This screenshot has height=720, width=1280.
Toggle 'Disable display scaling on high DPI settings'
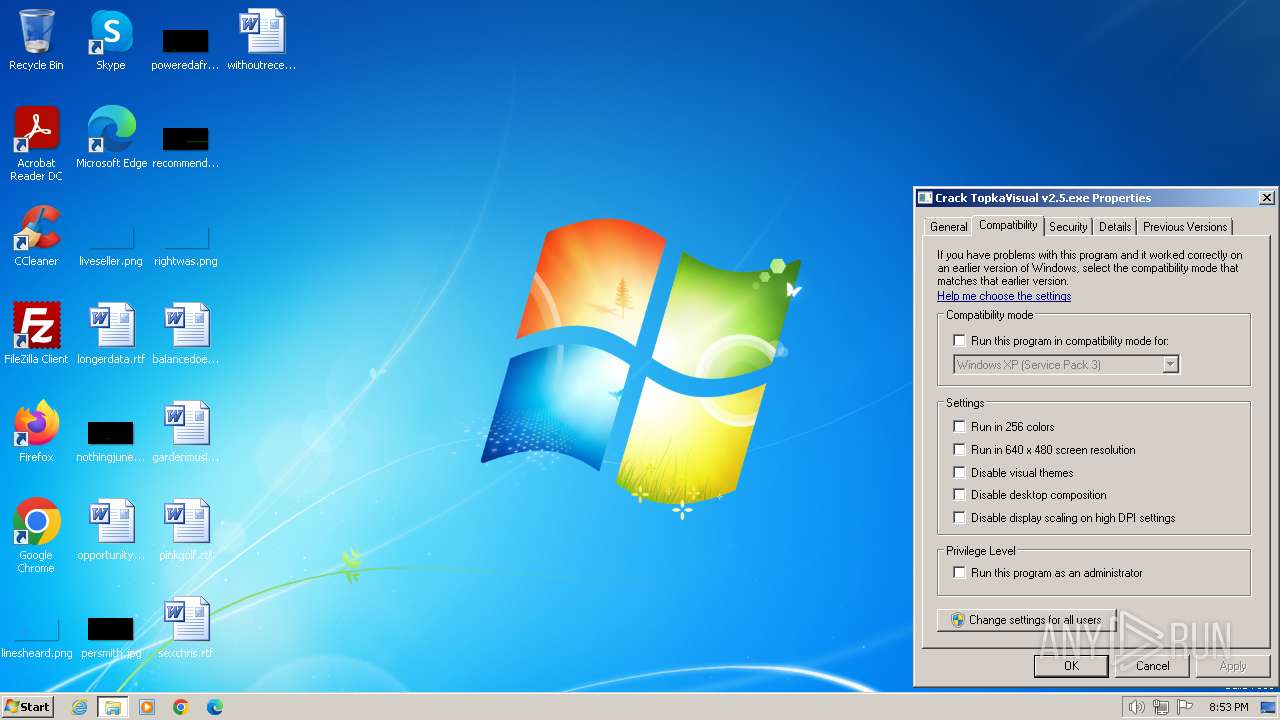[x=960, y=518]
